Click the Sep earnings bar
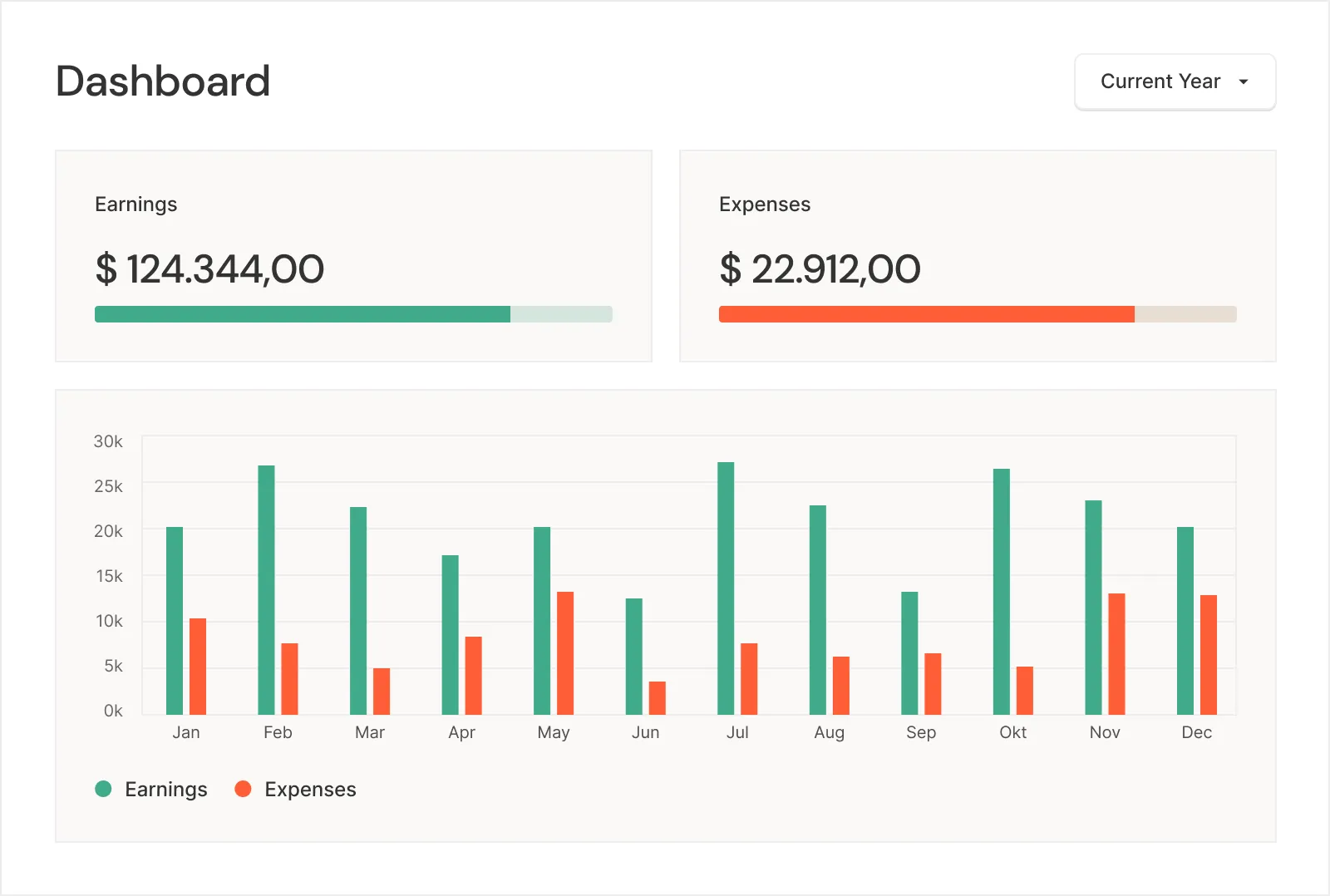Viewport: 1330px width, 896px height. (x=909, y=653)
